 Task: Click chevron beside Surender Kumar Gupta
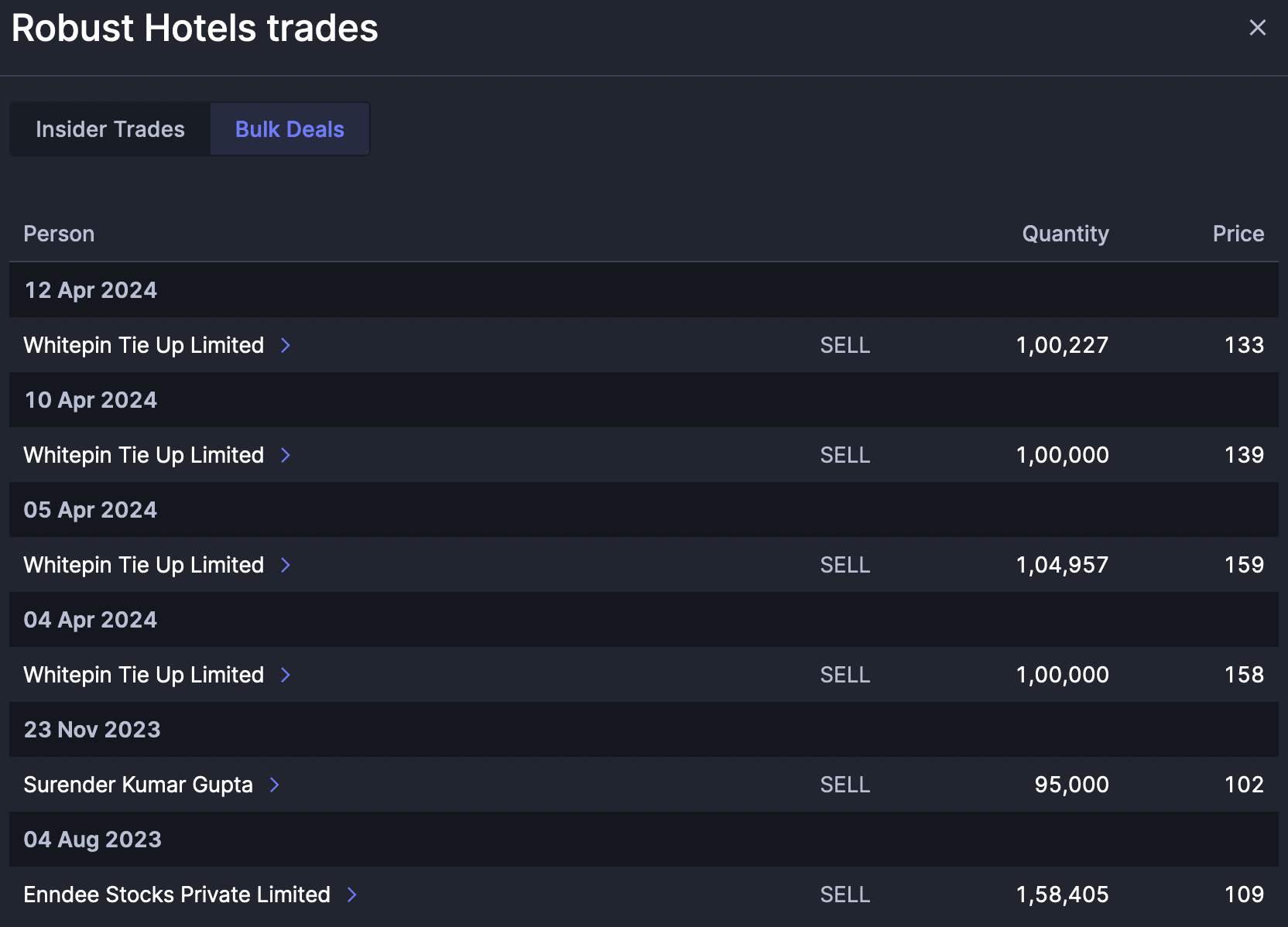pos(275,785)
